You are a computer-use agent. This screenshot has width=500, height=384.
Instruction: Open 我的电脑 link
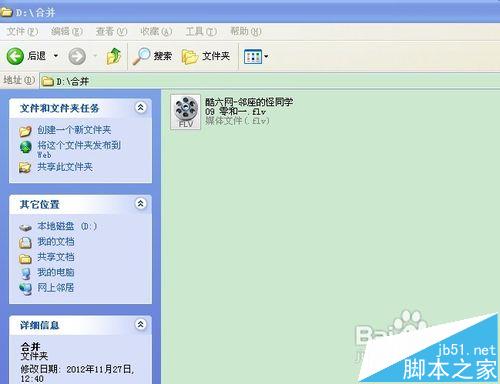pos(56,272)
